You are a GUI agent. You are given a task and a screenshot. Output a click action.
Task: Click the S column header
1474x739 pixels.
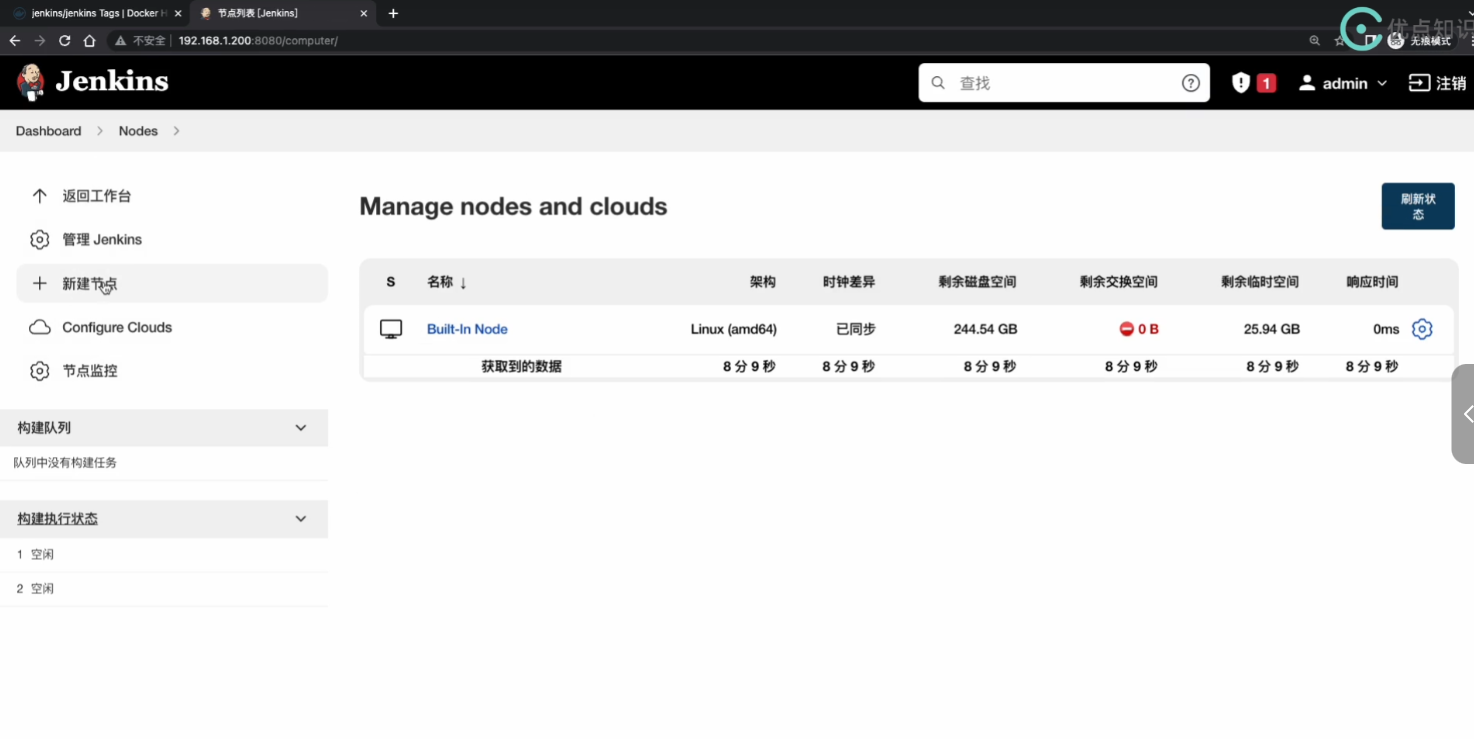point(390,282)
